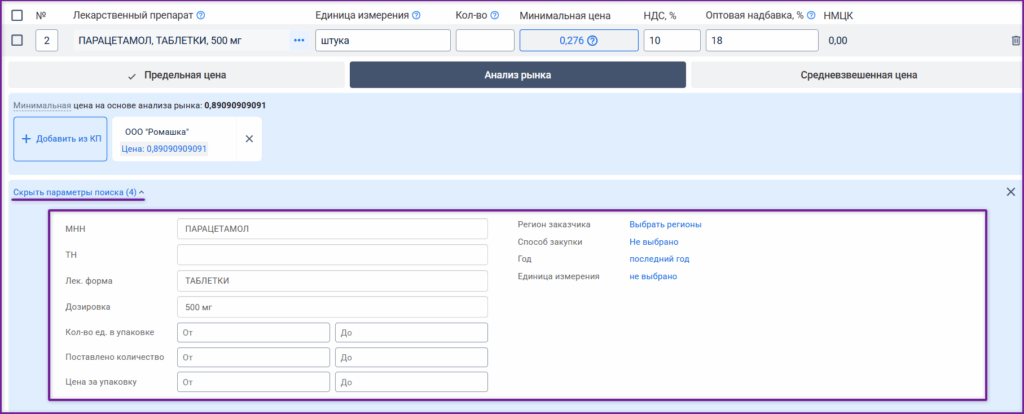
Task: Click ПАРАЦЕТАМОЛ, ТАБЛЕТКИ, 500 мг field
Action: (182, 40)
